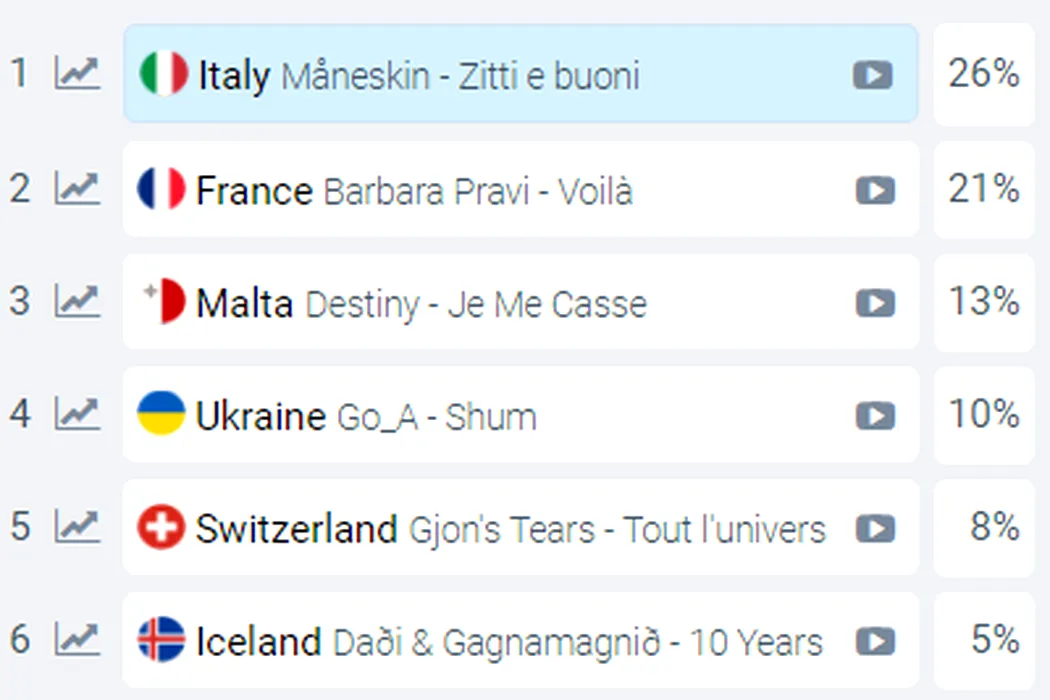Click the Ukraine flag icon

pyautogui.click(x=161, y=413)
